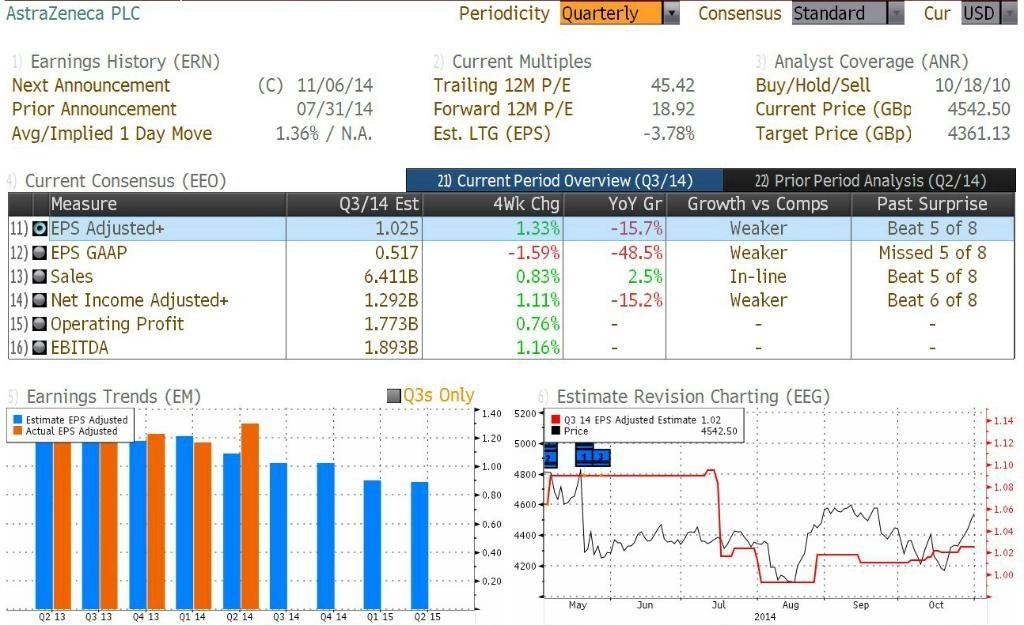
Task: Click the 4Wk Chg column header
Action: pos(493,204)
